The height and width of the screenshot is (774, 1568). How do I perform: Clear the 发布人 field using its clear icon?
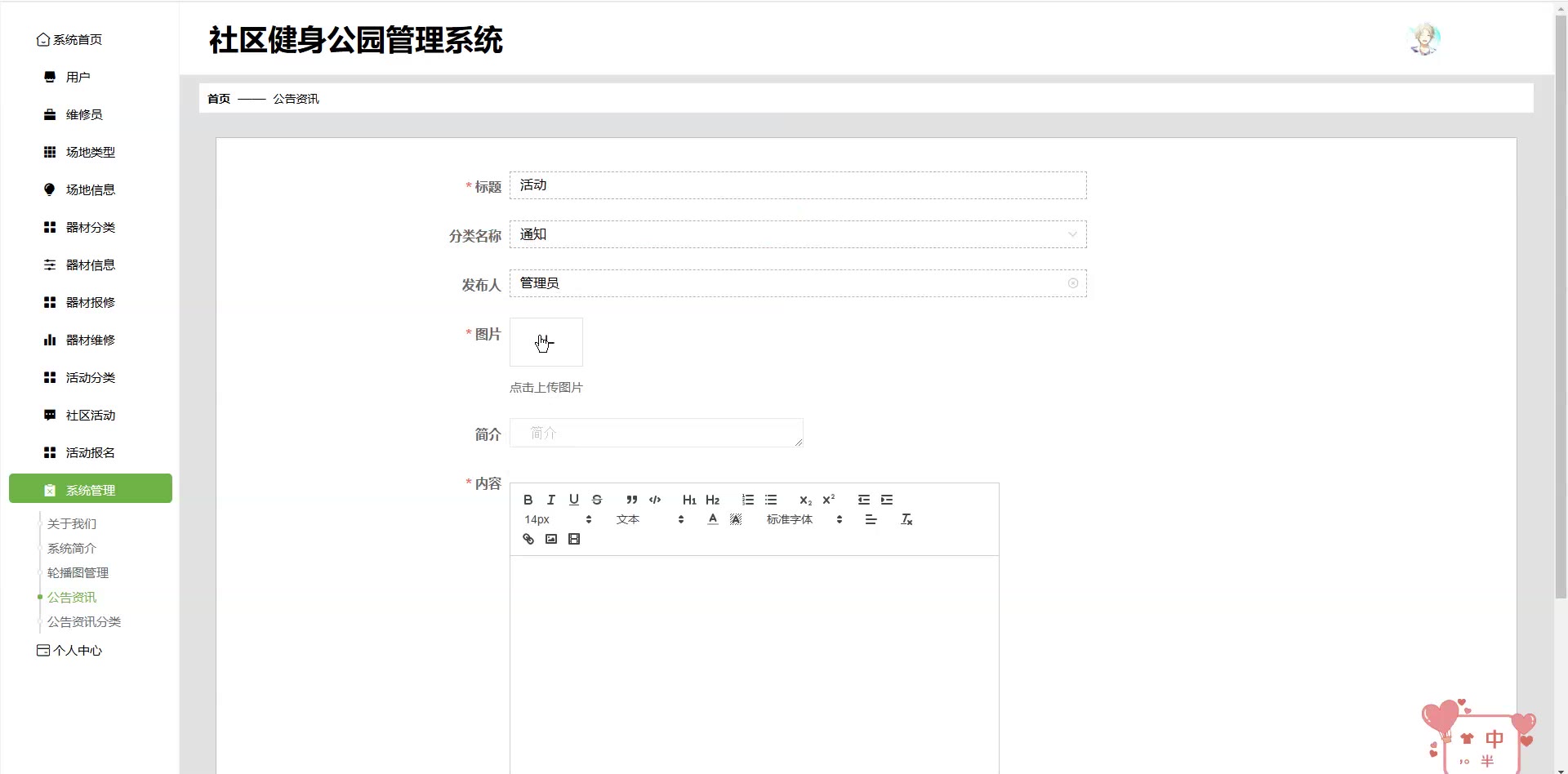click(x=1073, y=283)
